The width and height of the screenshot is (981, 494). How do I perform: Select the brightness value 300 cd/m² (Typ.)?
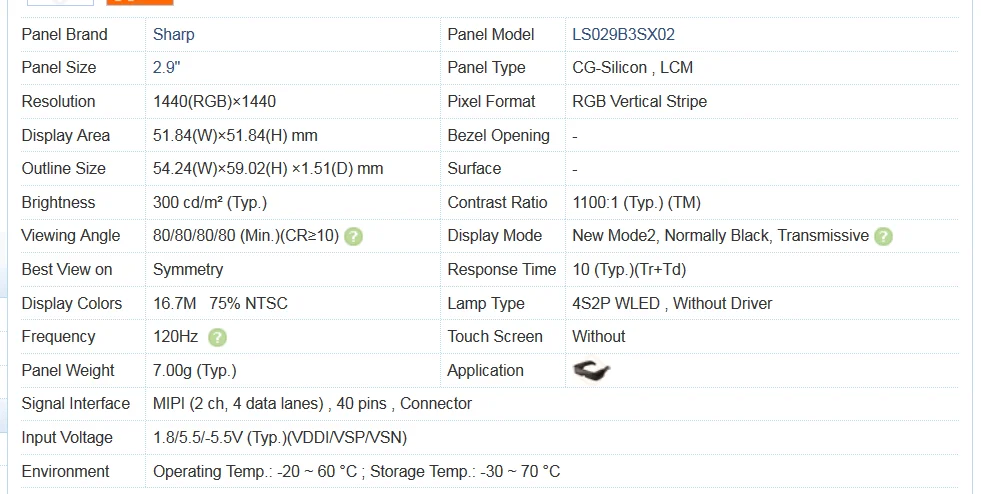tap(210, 203)
